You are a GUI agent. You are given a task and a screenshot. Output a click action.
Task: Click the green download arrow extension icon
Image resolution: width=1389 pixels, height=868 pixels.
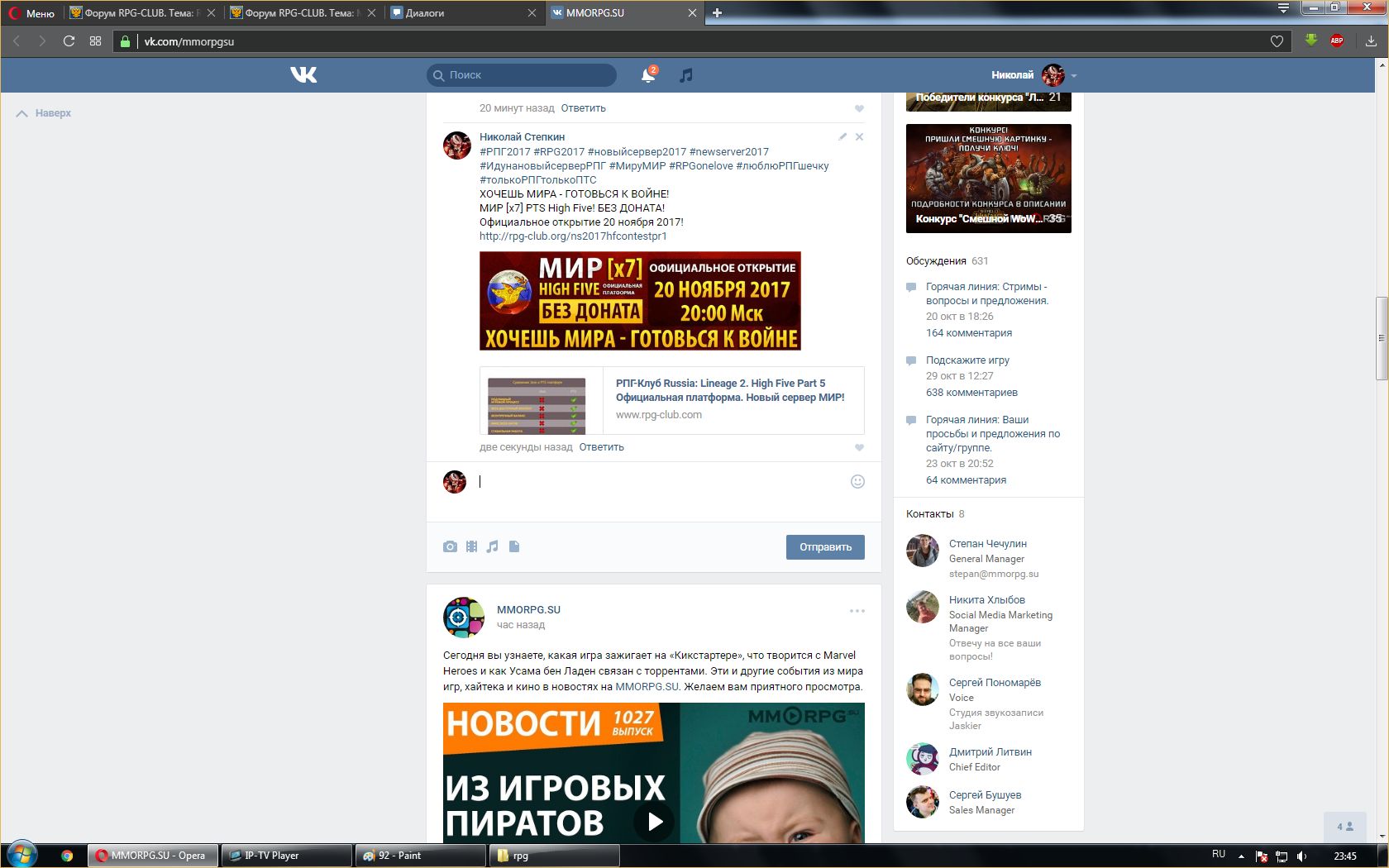click(x=1311, y=40)
